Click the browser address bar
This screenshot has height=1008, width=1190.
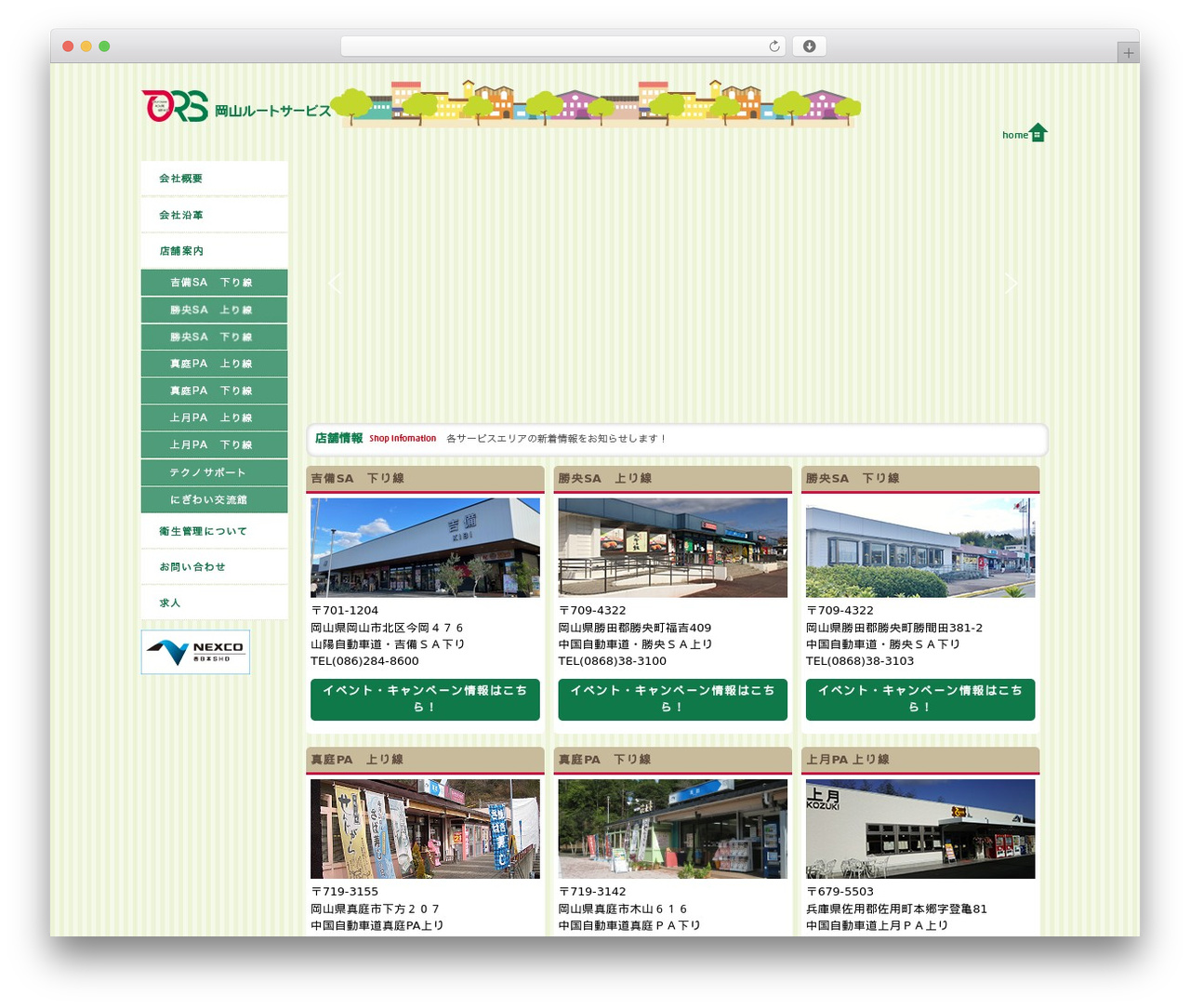click(x=562, y=46)
